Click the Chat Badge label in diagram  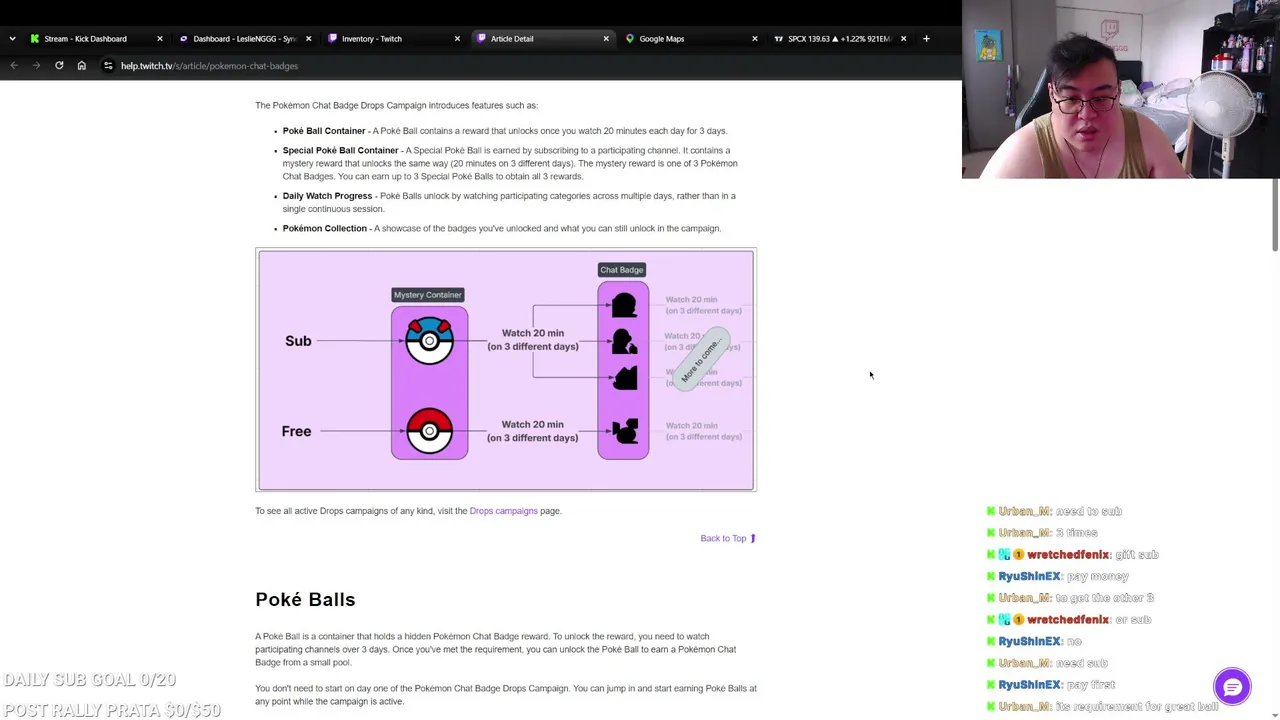pyautogui.click(x=621, y=270)
